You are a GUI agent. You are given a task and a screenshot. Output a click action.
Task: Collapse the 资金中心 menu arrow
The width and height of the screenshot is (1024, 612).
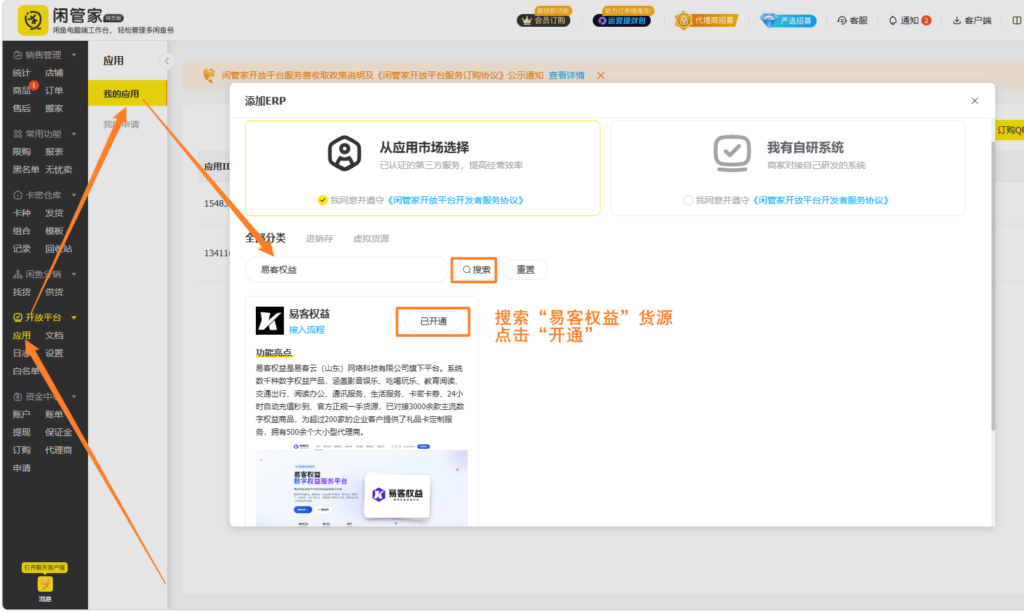click(x=74, y=396)
